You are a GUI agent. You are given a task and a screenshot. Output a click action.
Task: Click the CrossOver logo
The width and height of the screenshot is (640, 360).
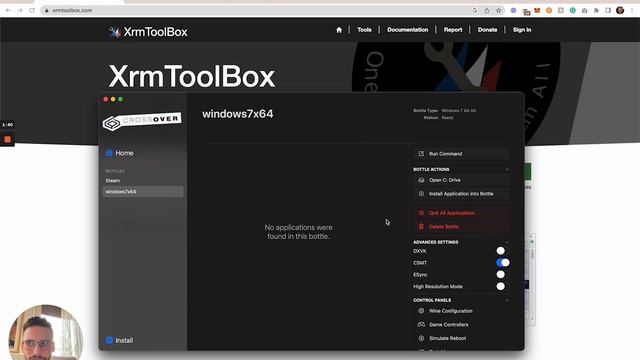coord(142,121)
